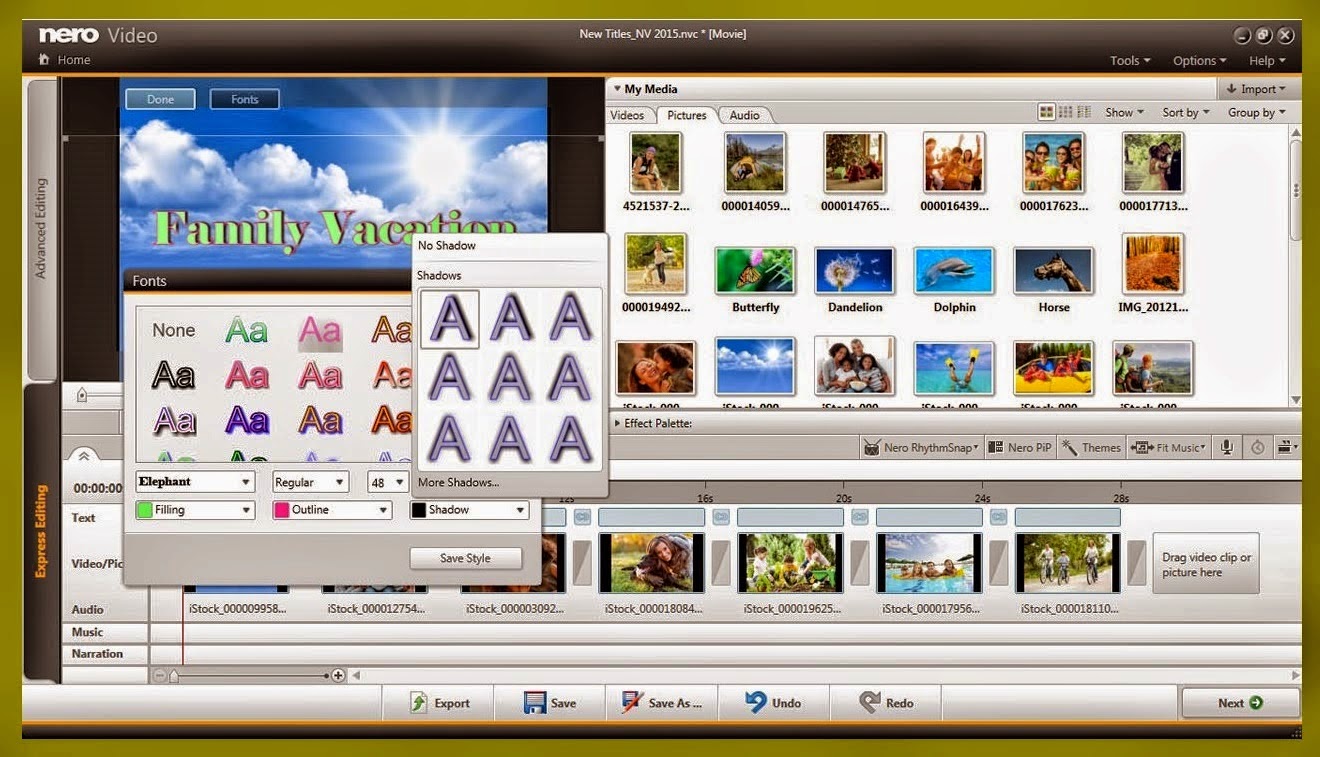This screenshot has width=1320, height=757.
Task: Open the Help menu
Action: [x=1267, y=61]
